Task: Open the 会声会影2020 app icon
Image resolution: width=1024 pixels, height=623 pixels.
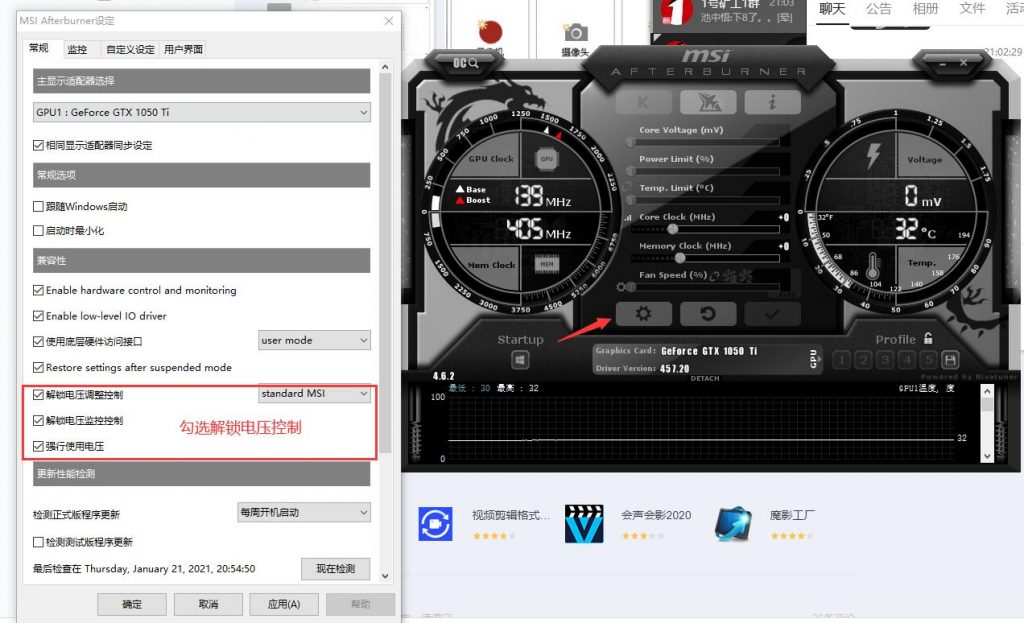Action: pos(584,523)
